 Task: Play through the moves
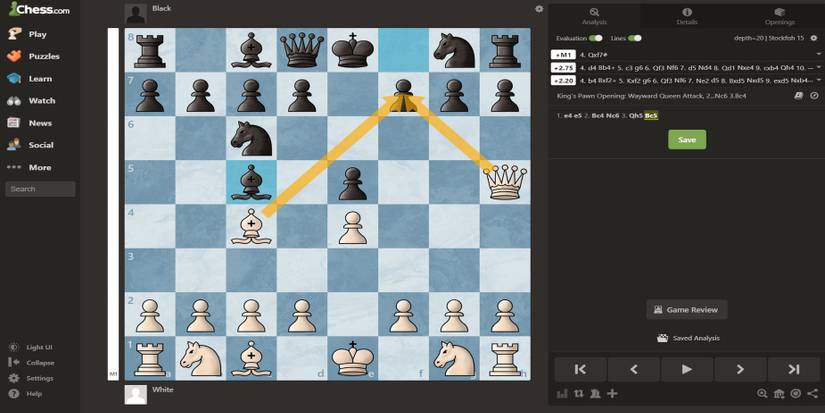coord(687,370)
